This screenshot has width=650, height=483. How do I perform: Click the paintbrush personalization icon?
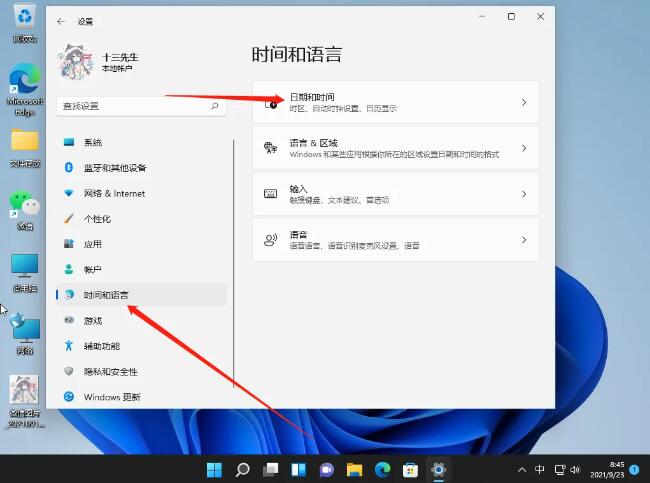[x=69, y=218]
